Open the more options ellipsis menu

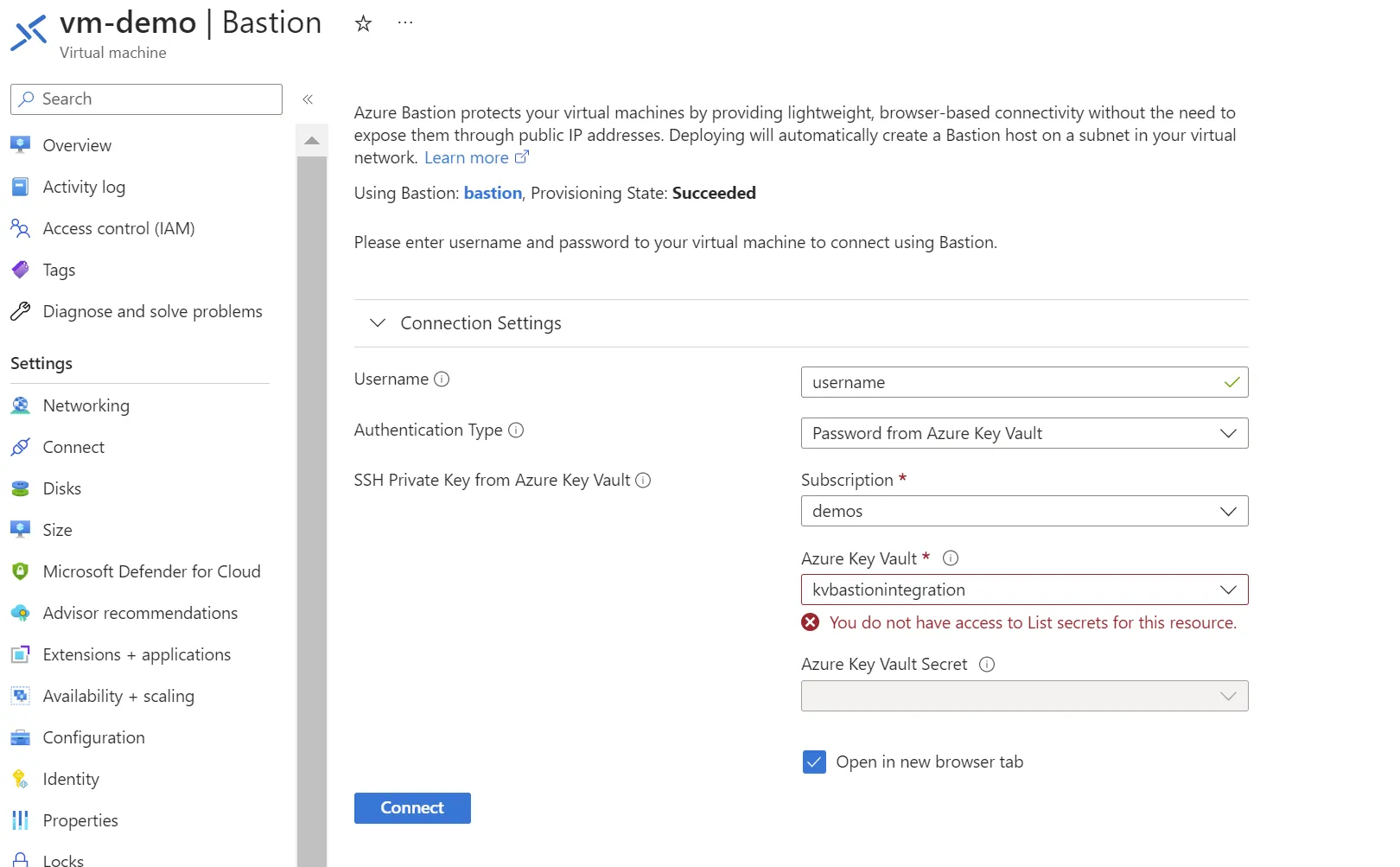[x=405, y=22]
